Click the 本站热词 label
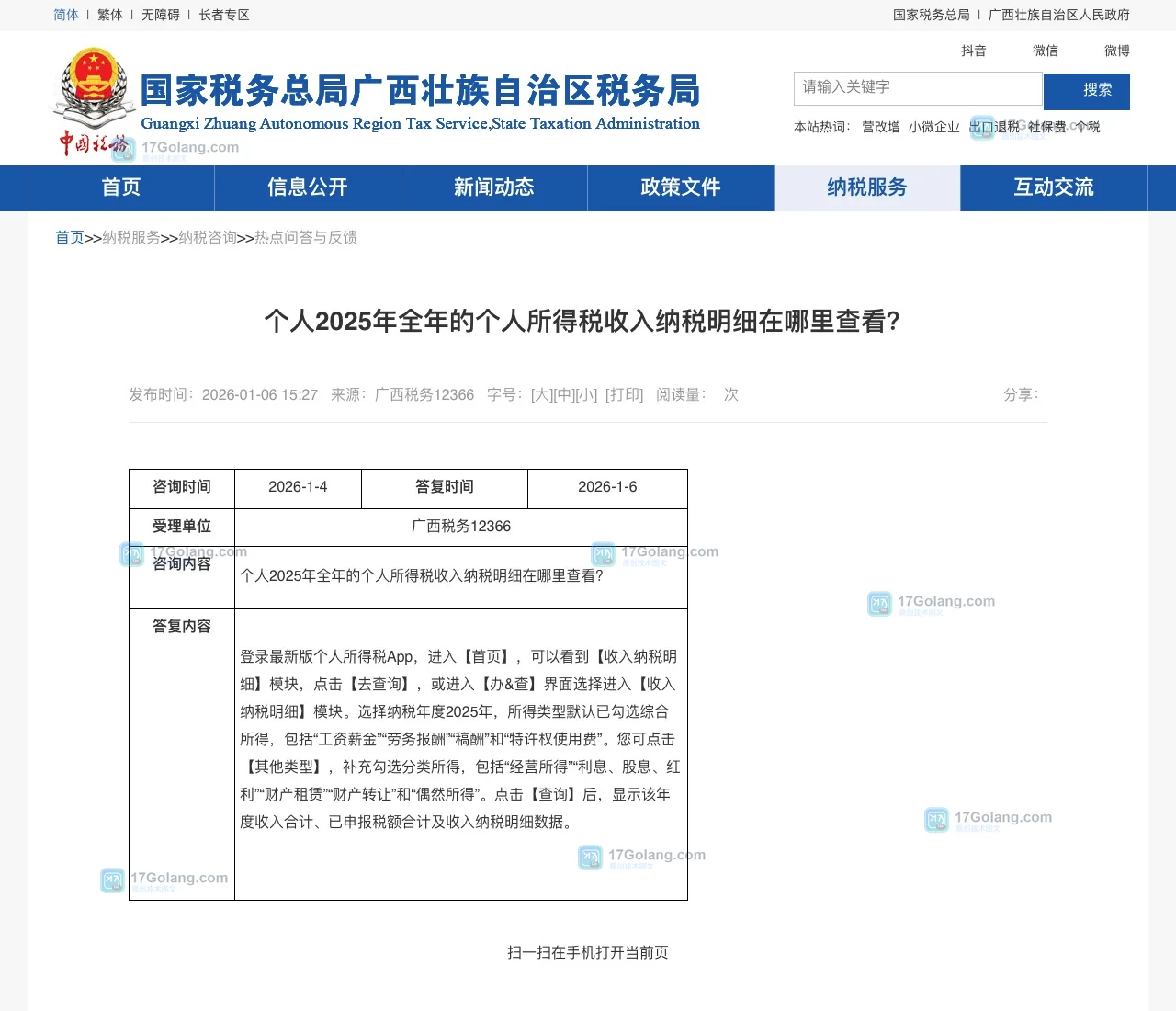Image resolution: width=1176 pixels, height=1011 pixels. click(822, 127)
